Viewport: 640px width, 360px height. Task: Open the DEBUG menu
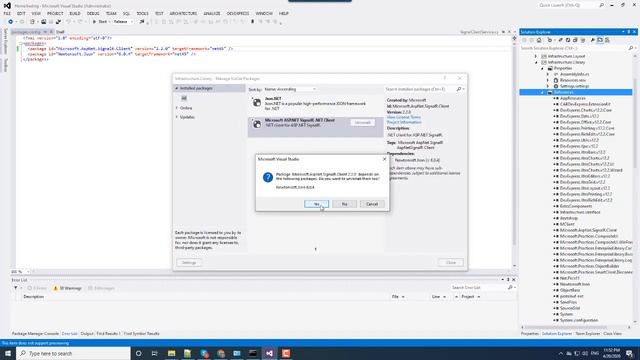click(x=93, y=13)
